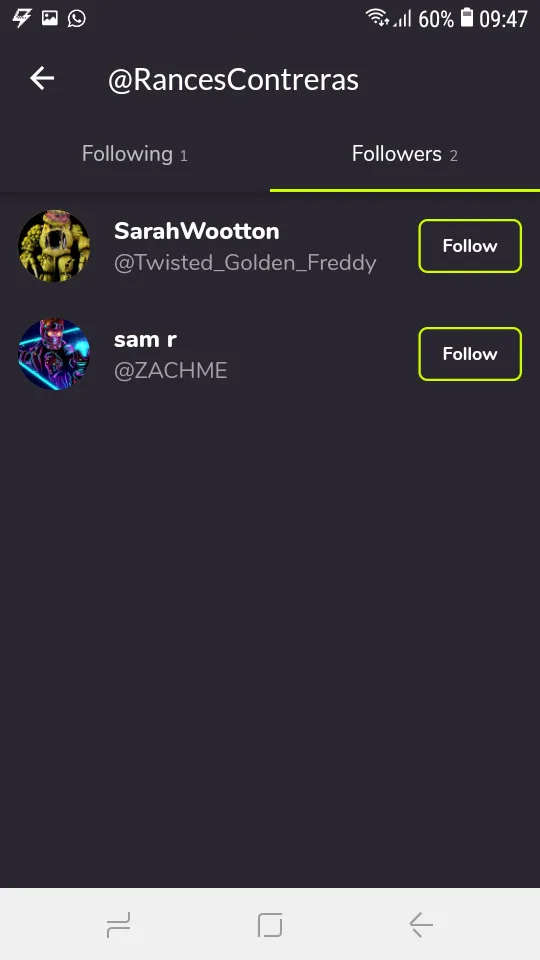This screenshot has width=540, height=960.
Task: Follow SarahWootton
Action: tap(470, 246)
